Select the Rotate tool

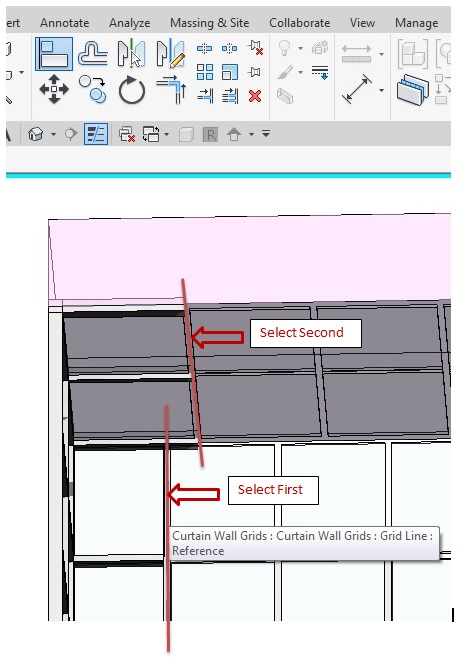[132, 89]
